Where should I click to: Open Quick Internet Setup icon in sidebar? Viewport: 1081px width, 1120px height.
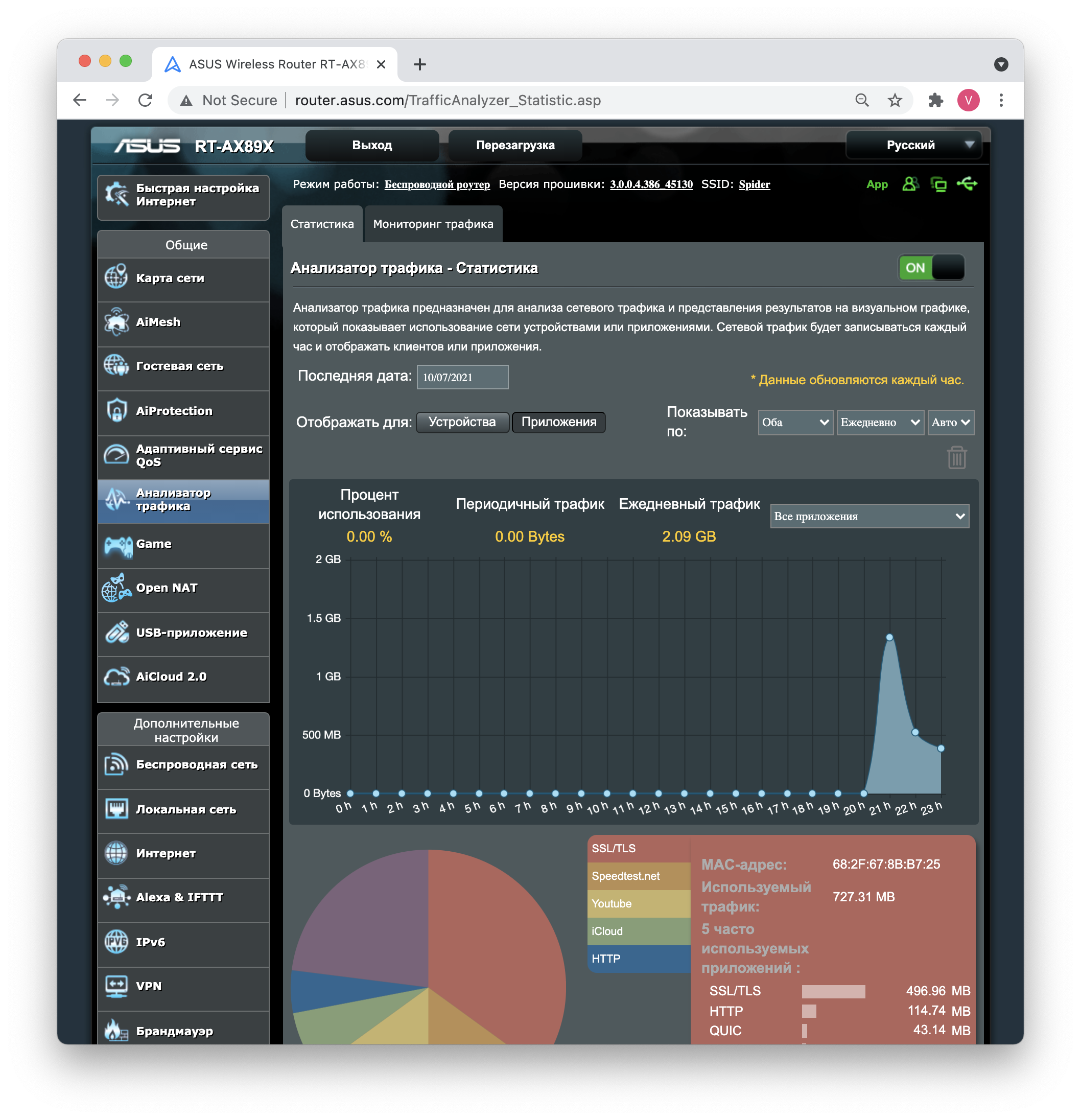pos(116,195)
